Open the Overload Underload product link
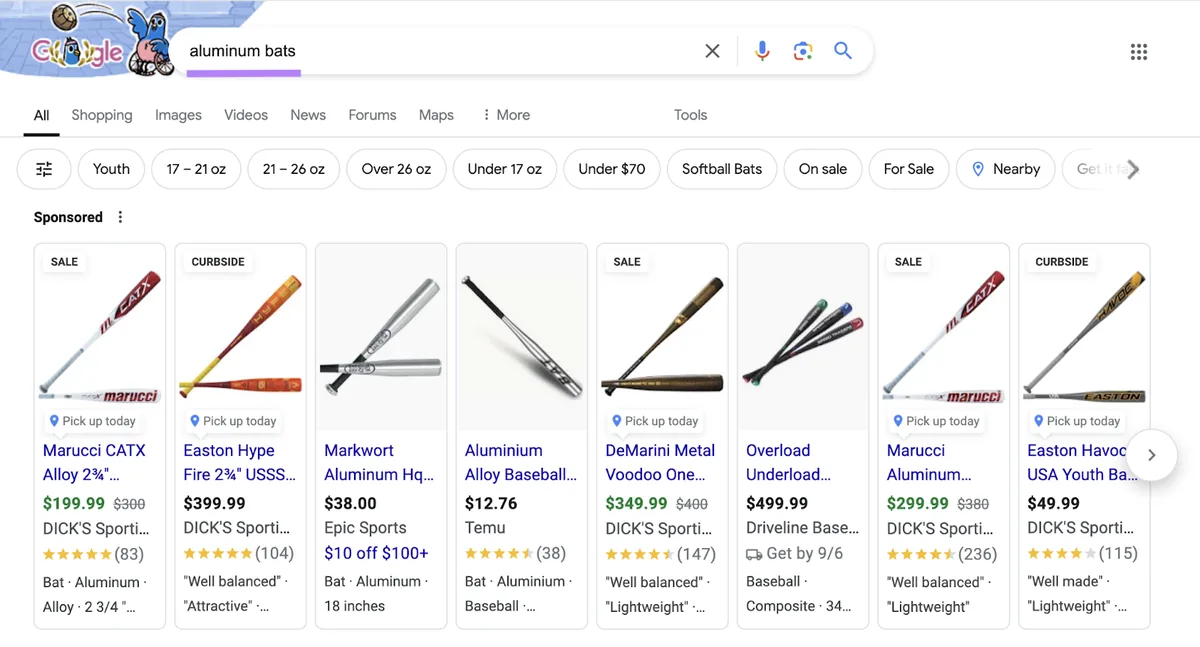 789,462
